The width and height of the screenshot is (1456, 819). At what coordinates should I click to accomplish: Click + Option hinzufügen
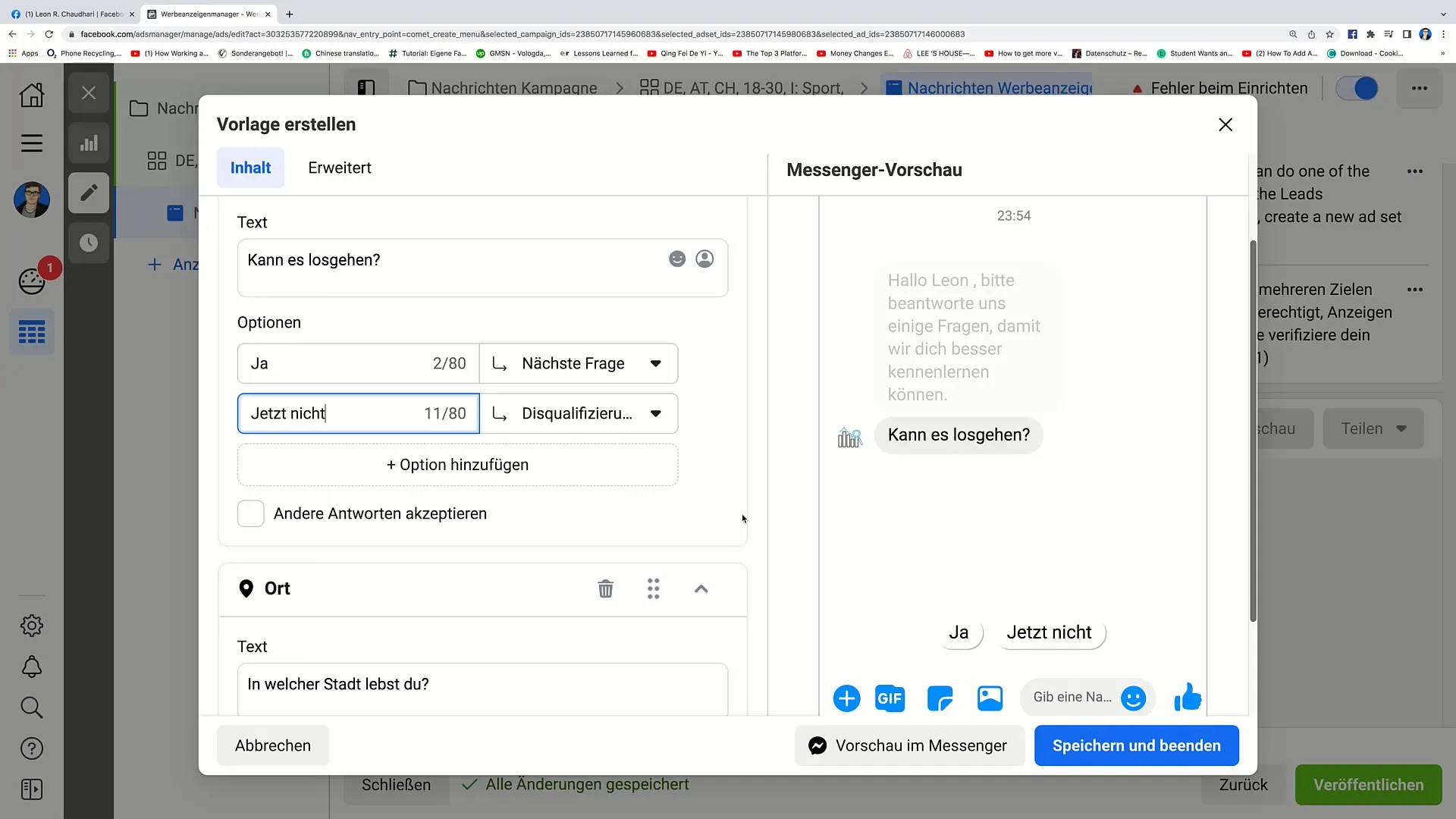[x=458, y=465]
